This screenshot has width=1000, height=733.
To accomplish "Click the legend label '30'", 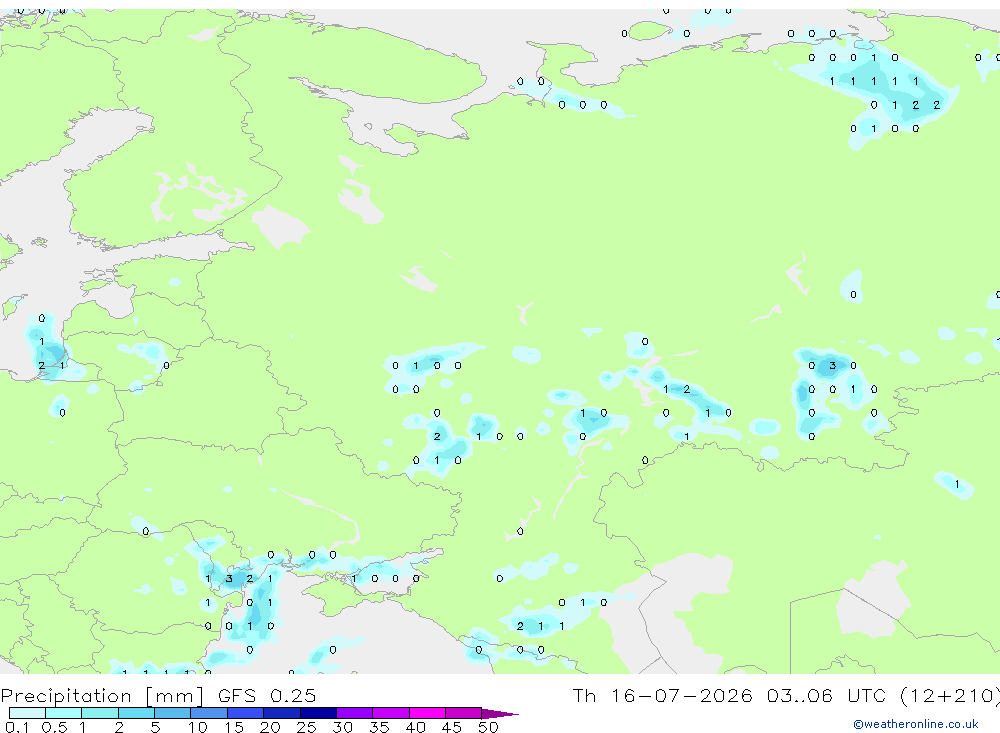I will click(x=342, y=727).
